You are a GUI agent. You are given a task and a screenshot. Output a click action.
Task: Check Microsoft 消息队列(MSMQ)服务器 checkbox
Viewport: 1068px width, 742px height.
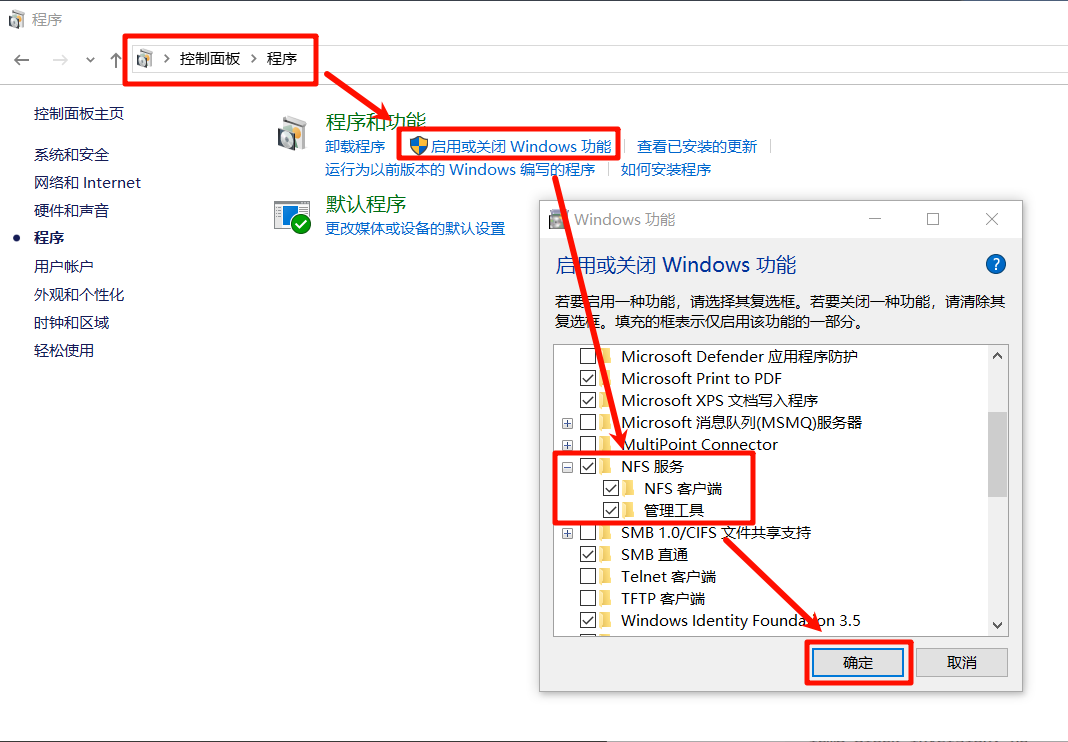[x=588, y=422]
